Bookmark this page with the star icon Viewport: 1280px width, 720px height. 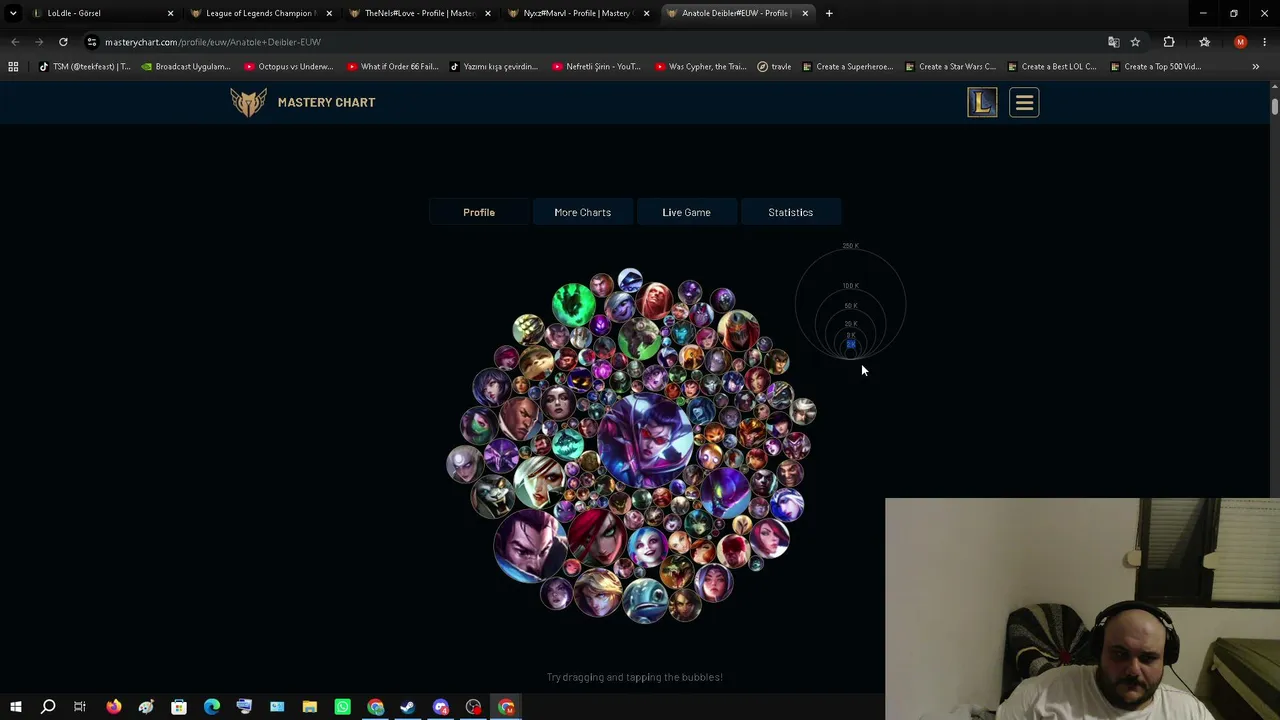point(1135,42)
